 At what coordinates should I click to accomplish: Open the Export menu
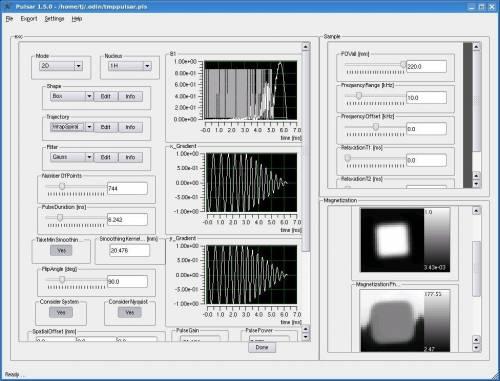point(29,19)
